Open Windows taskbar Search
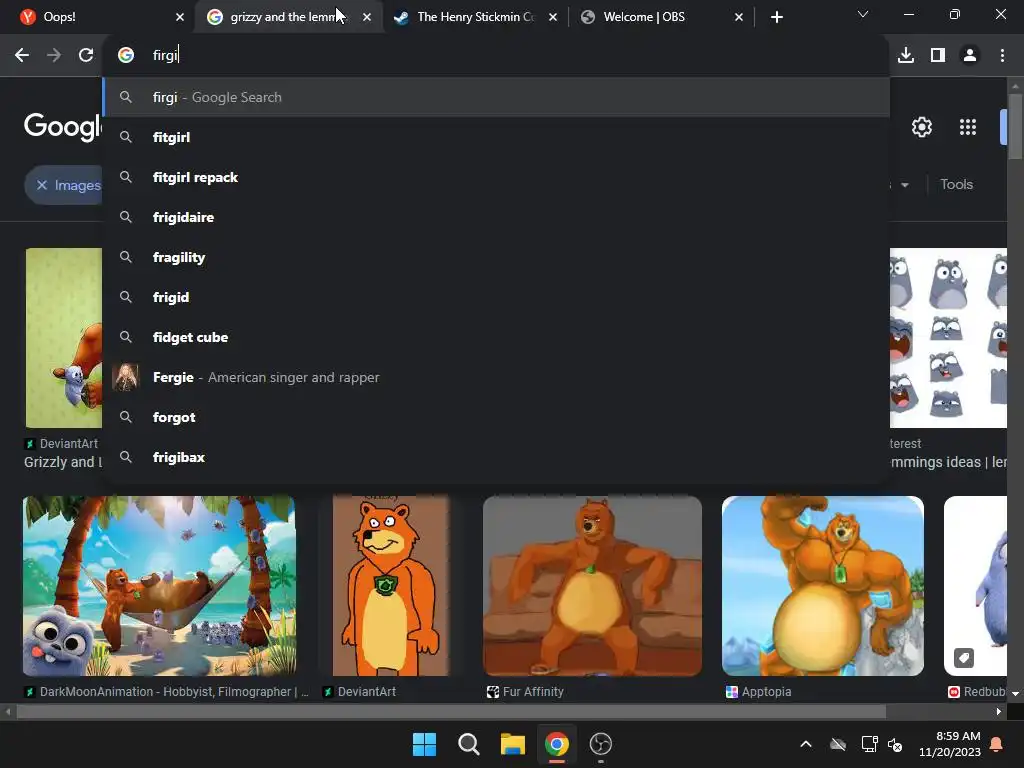The image size is (1024, 768). [468, 744]
